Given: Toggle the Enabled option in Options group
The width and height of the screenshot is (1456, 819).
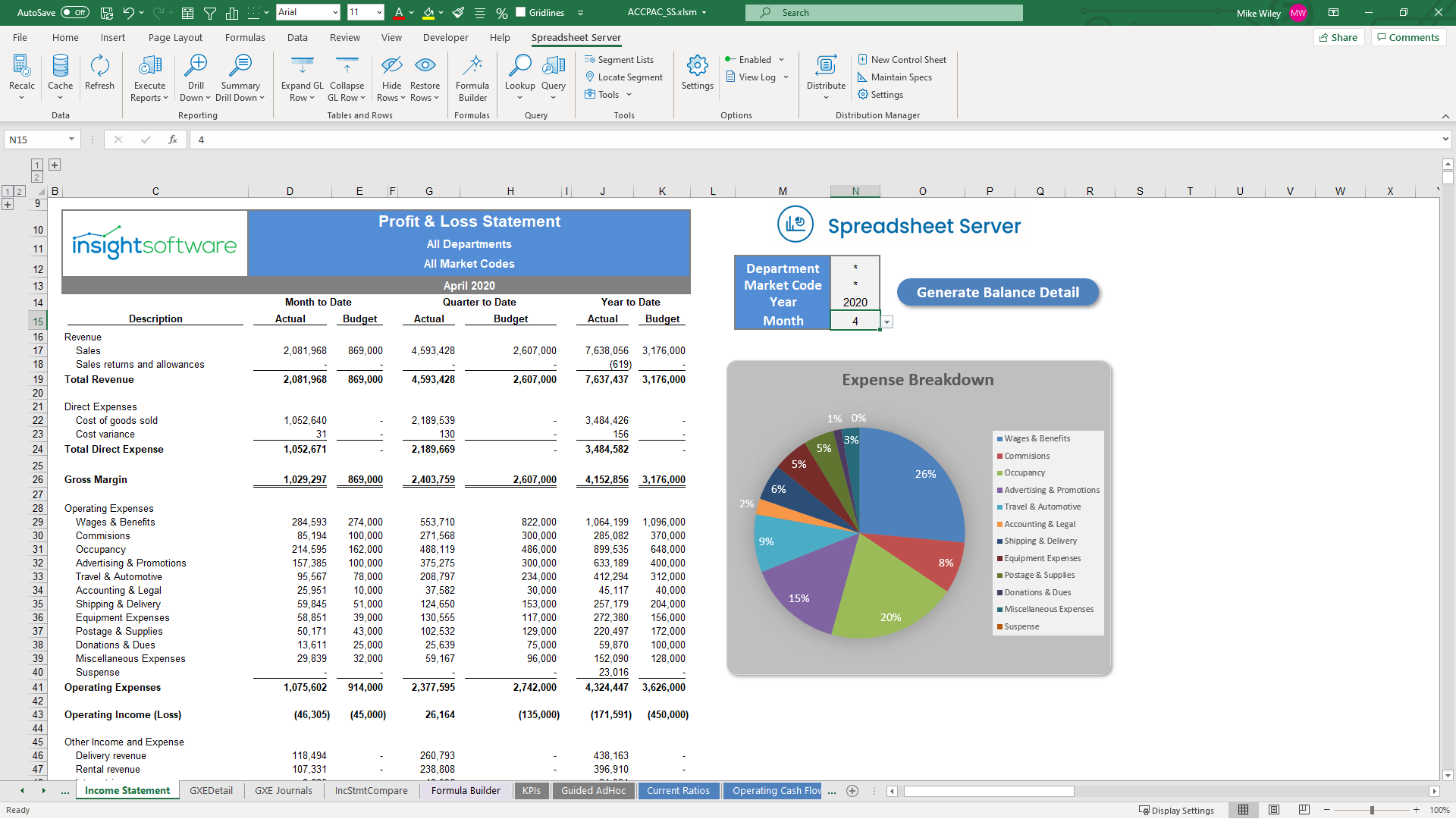Looking at the screenshot, I should pos(755,60).
